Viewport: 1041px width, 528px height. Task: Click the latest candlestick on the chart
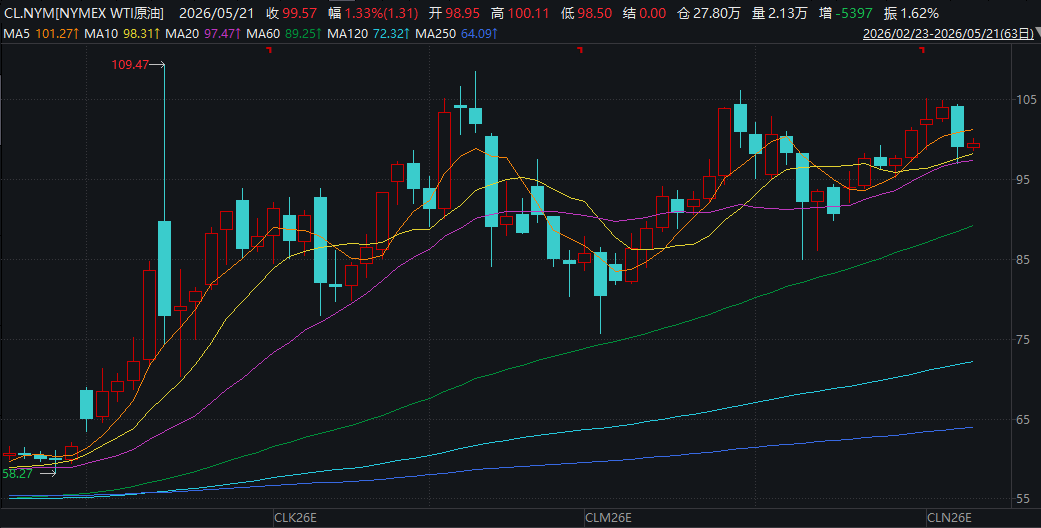pos(973,145)
